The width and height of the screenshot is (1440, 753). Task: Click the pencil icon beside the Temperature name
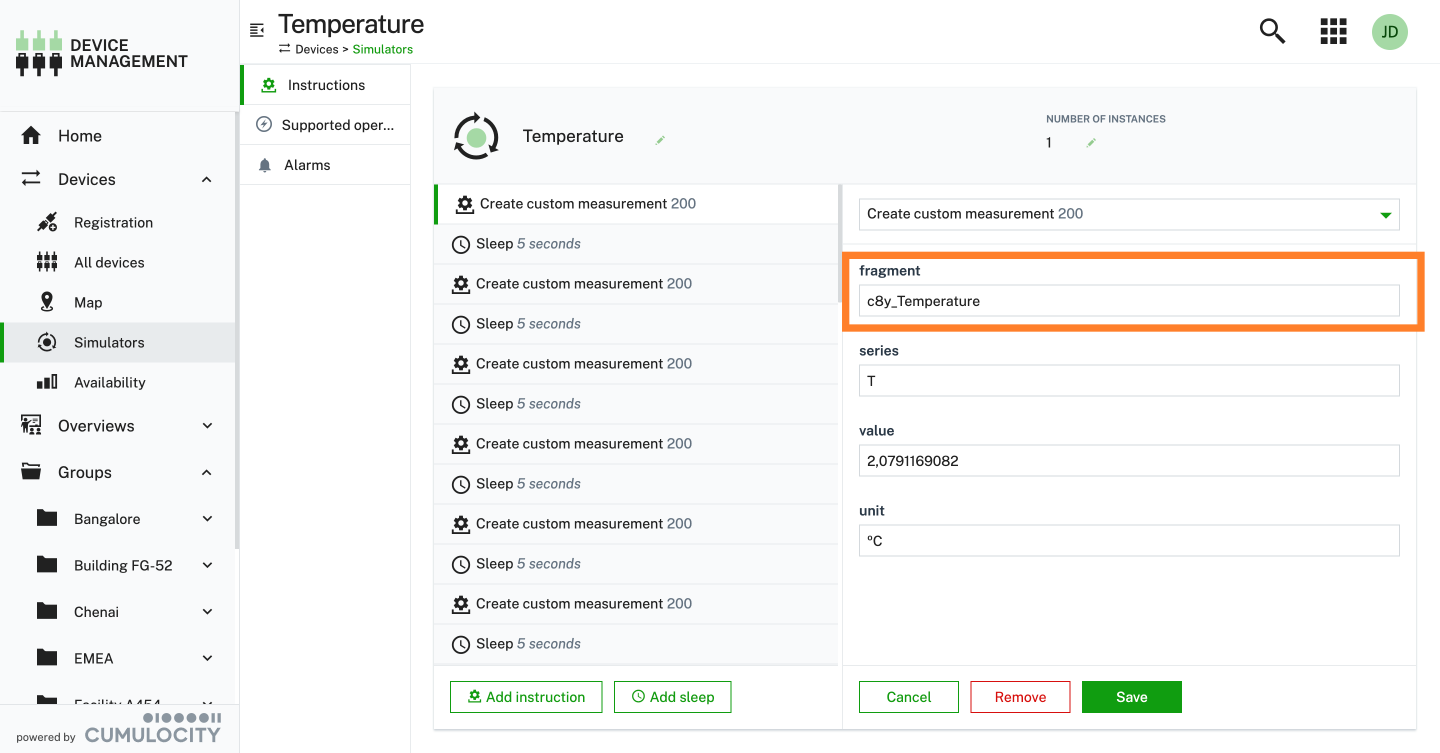point(660,141)
